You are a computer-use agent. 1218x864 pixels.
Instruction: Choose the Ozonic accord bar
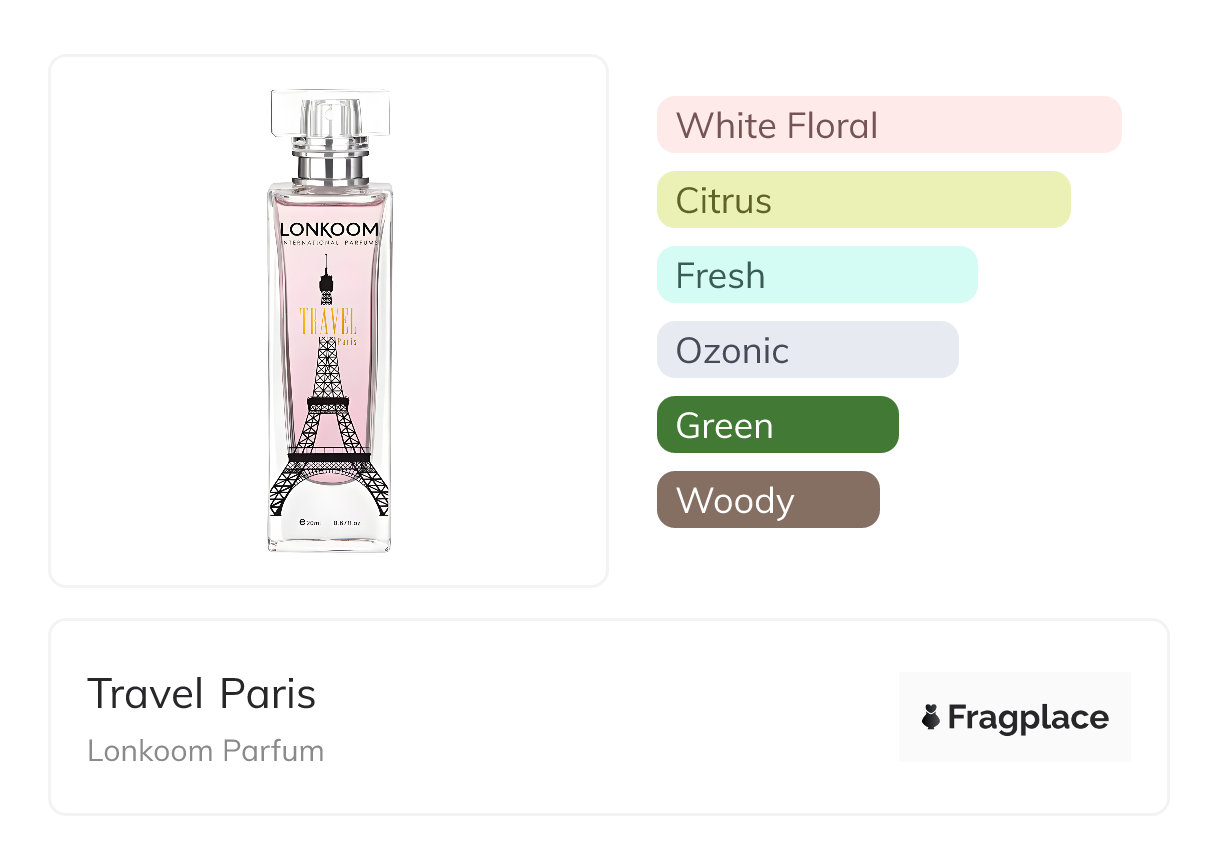tap(807, 350)
